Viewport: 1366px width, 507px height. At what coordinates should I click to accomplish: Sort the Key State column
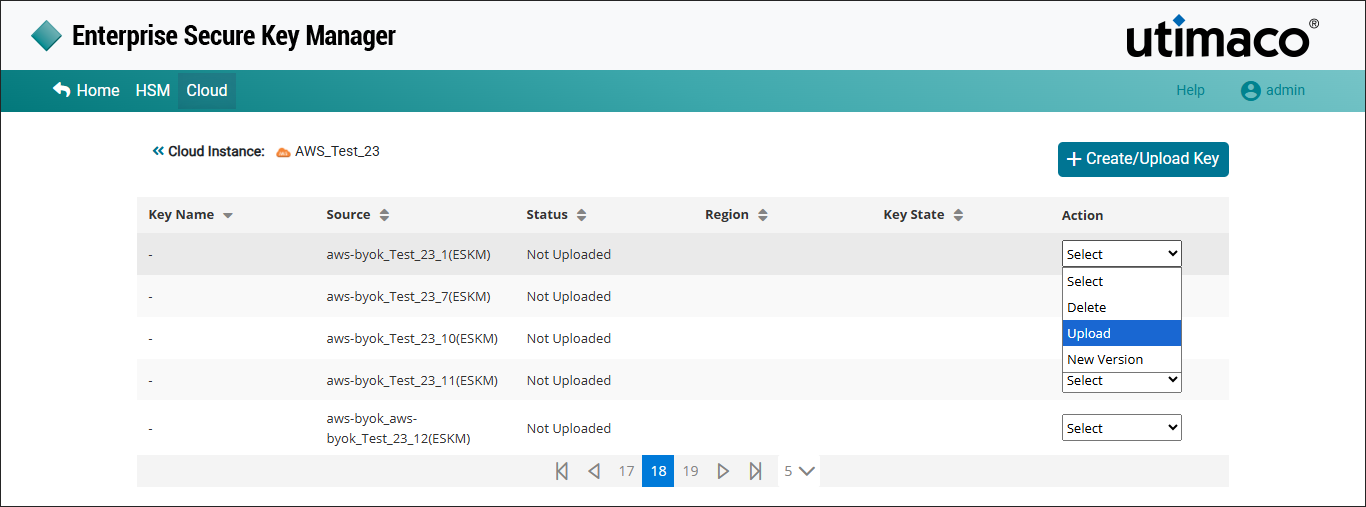958,215
